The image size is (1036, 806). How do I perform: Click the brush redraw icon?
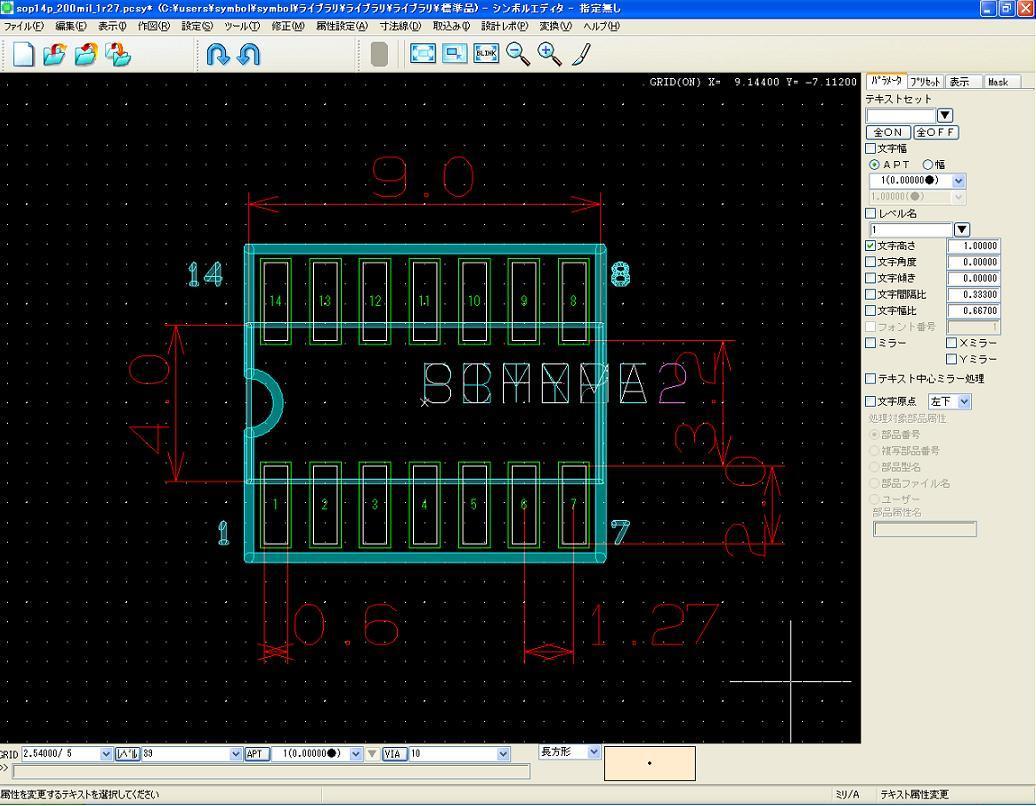point(581,54)
